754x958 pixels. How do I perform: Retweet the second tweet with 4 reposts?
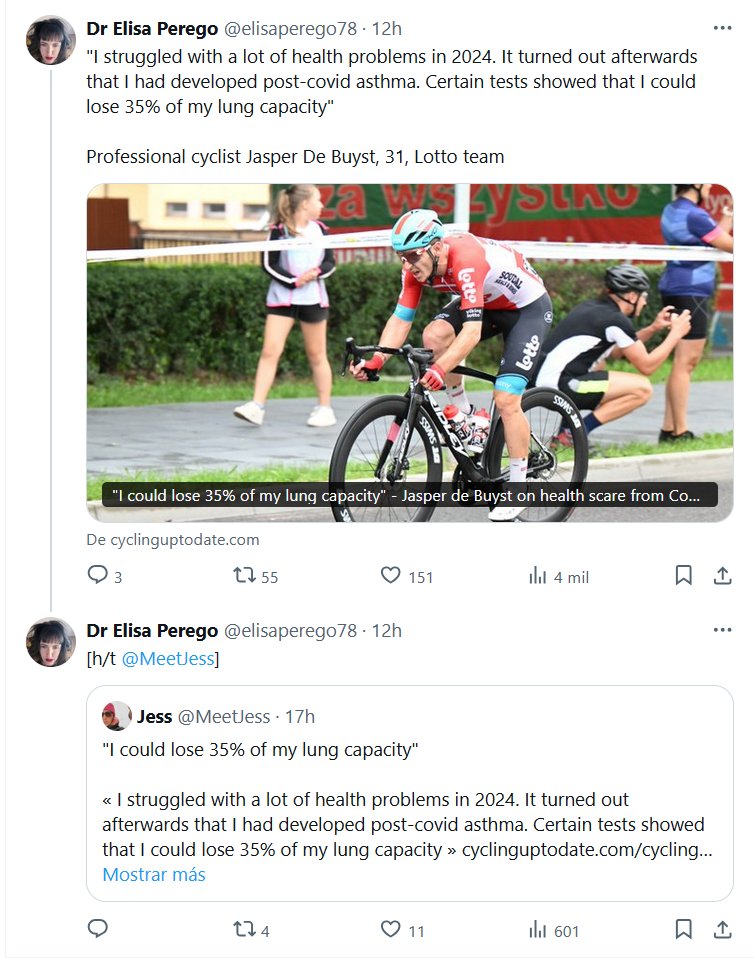tap(244, 929)
